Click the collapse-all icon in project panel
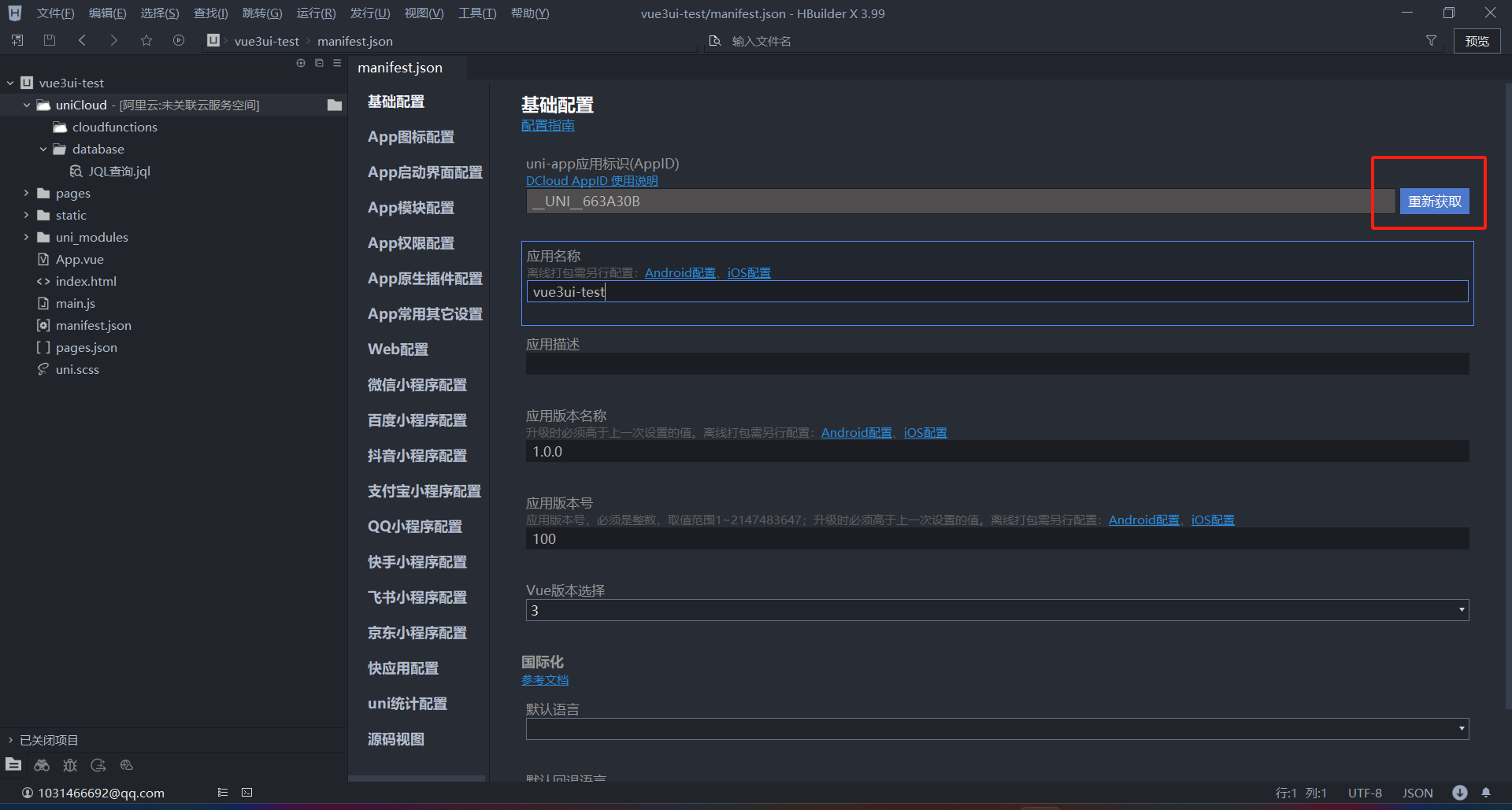The height and width of the screenshot is (810, 1512). [319, 63]
